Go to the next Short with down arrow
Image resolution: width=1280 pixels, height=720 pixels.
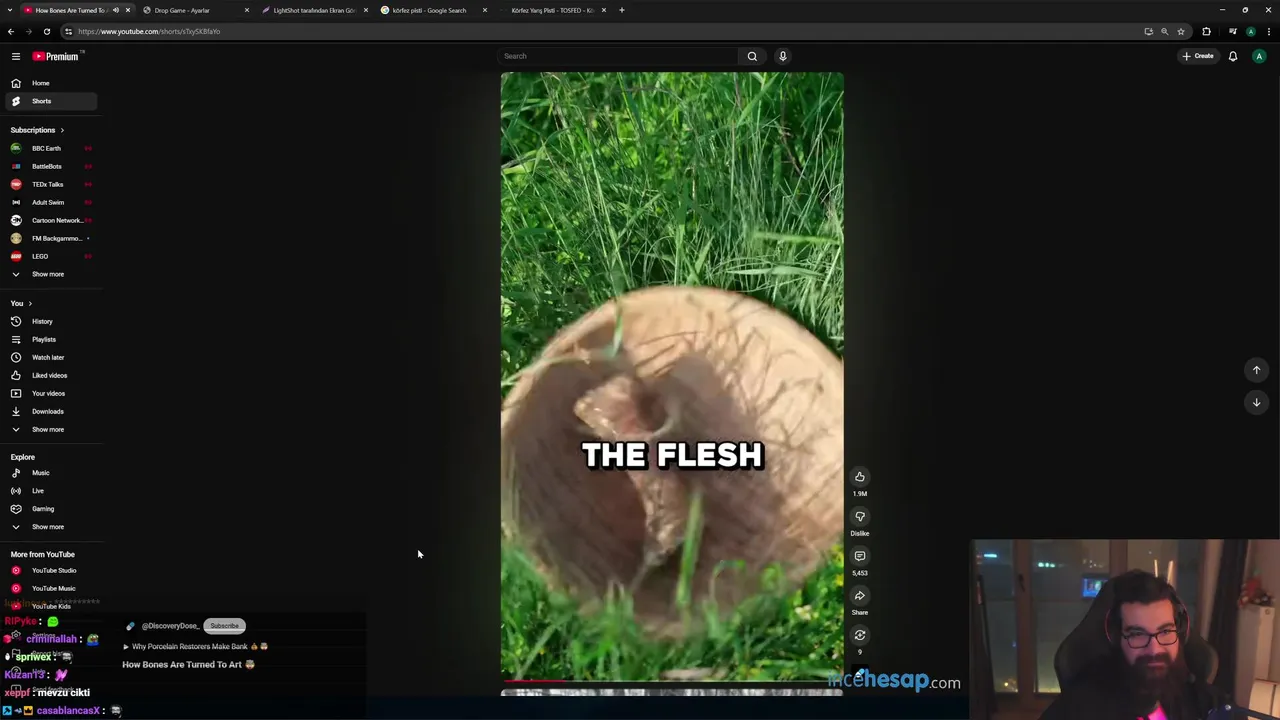click(1257, 402)
